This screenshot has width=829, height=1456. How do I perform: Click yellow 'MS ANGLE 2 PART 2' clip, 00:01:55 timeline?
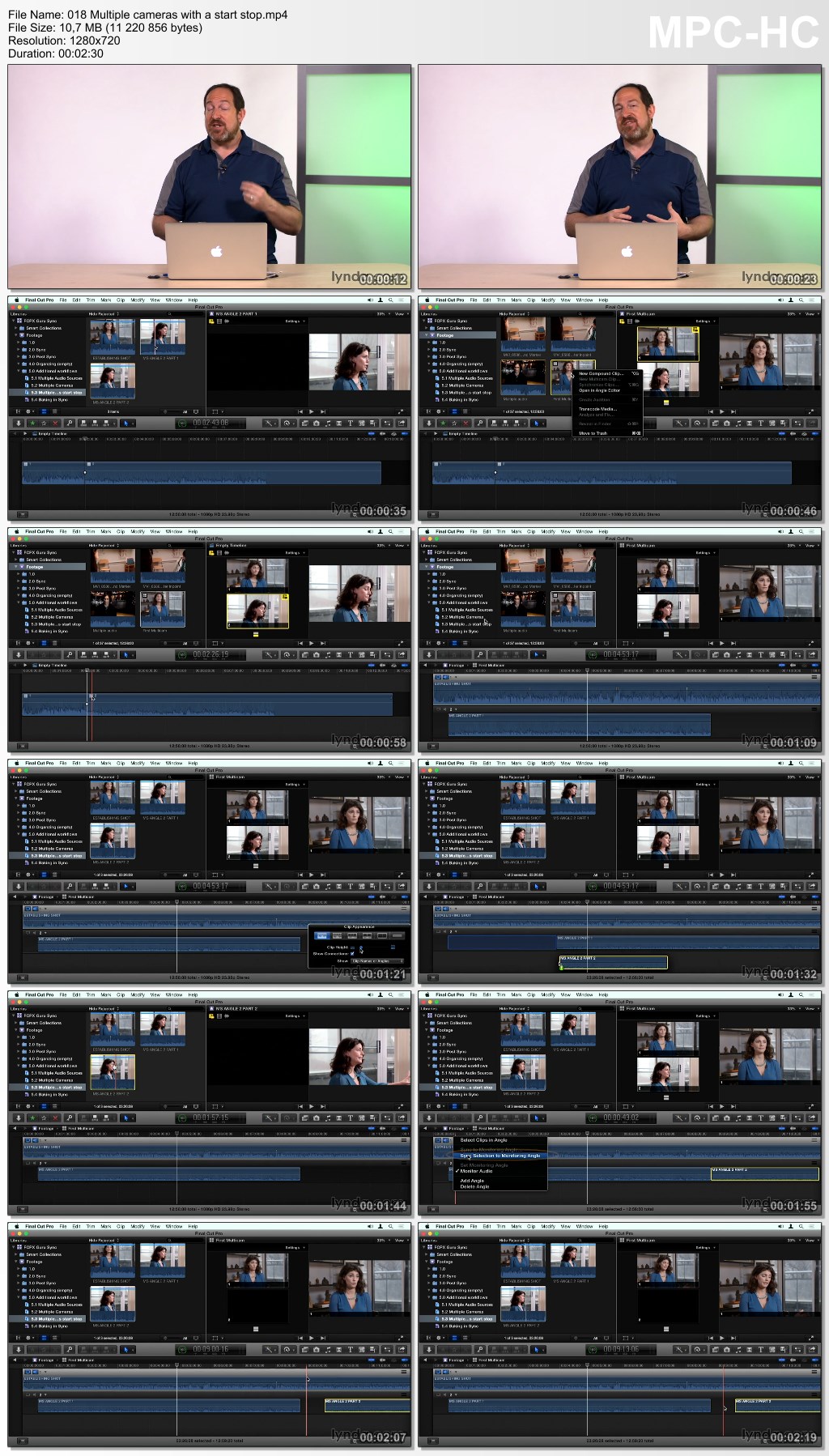point(765,1173)
